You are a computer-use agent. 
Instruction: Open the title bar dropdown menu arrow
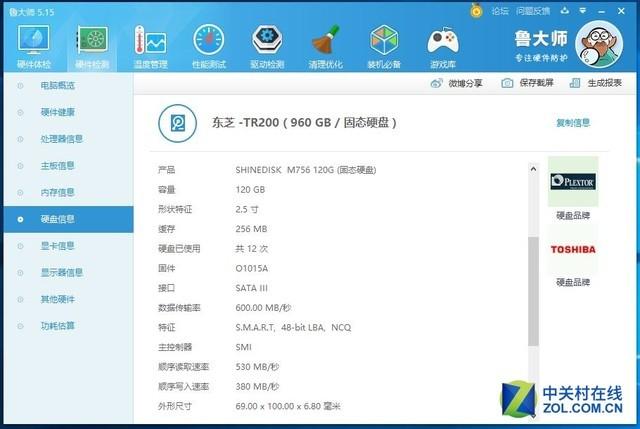tap(583, 11)
